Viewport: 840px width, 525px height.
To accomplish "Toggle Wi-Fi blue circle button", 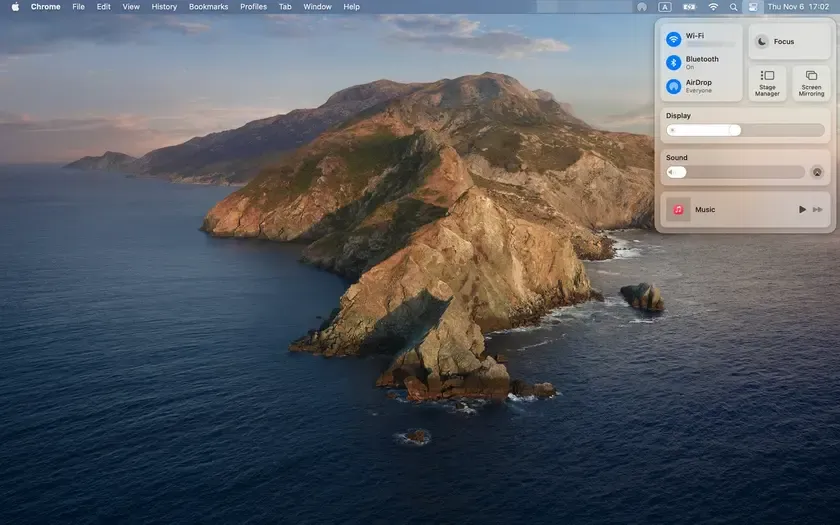I will pyautogui.click(x=673, y=39).
